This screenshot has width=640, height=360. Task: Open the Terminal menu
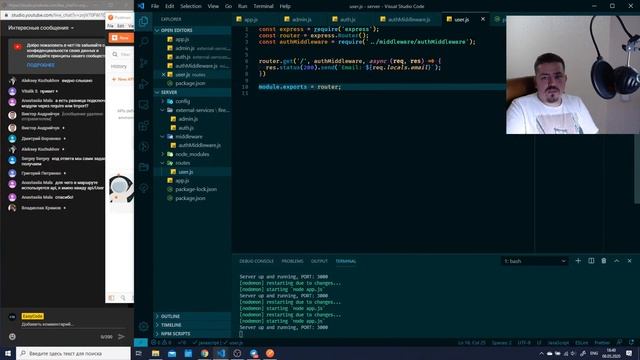point(263,6)
